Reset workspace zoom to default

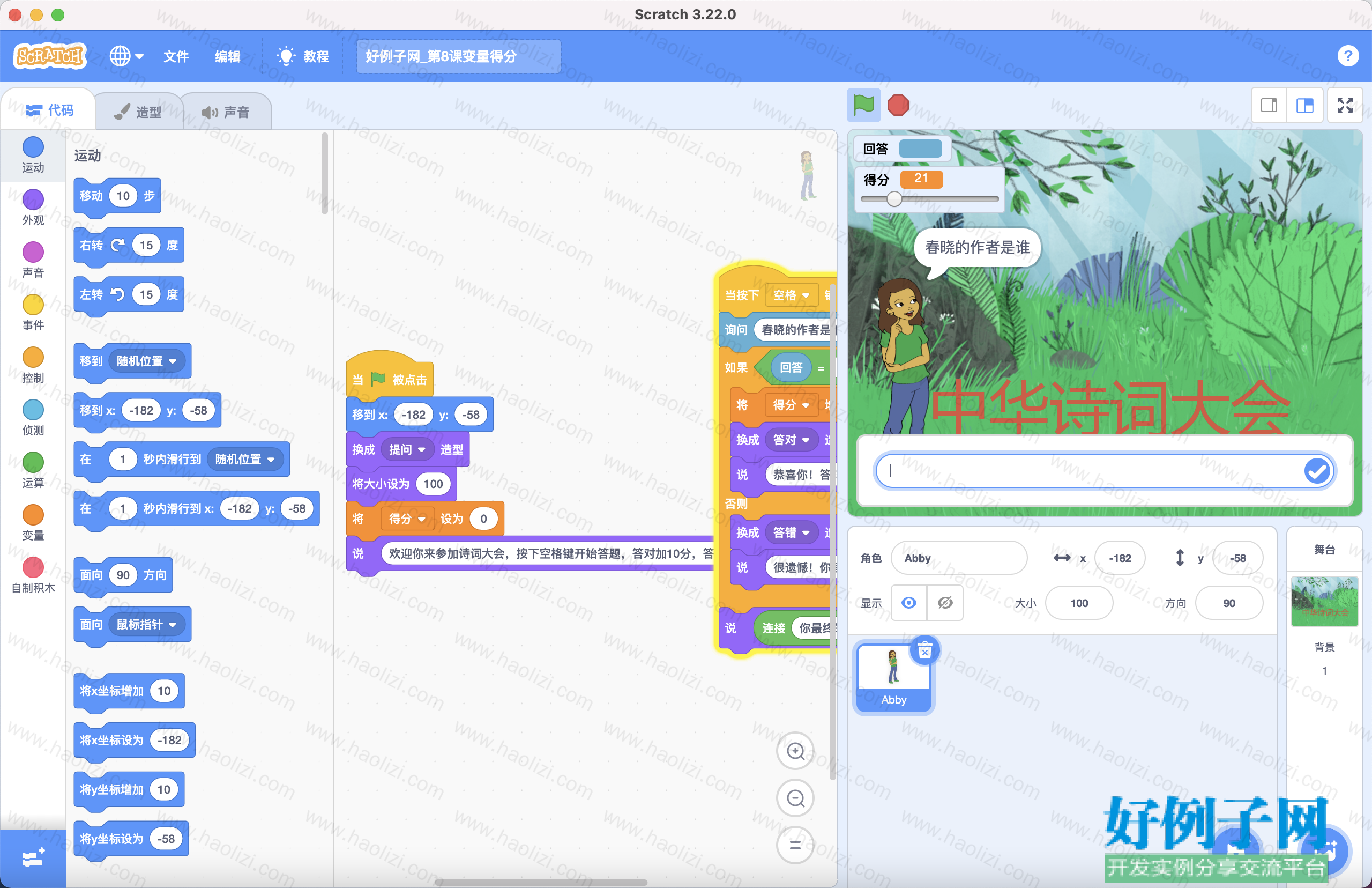coord(795,845)
